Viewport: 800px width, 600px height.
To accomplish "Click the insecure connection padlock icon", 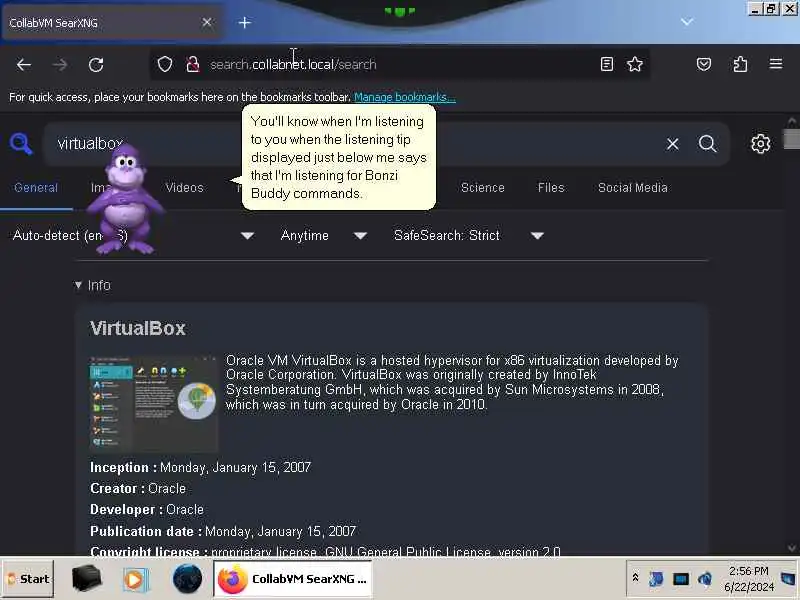I will tap(192, 64).
